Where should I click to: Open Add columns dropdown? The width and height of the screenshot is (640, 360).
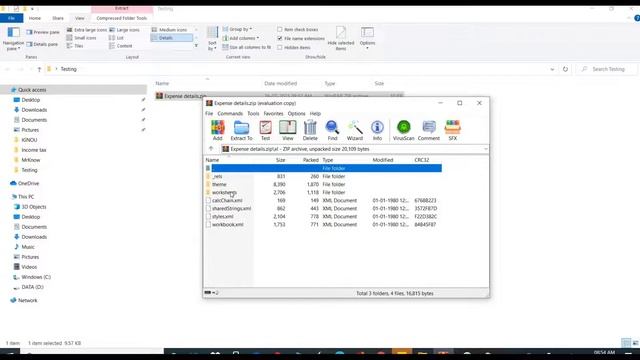(x=241, y=38)
